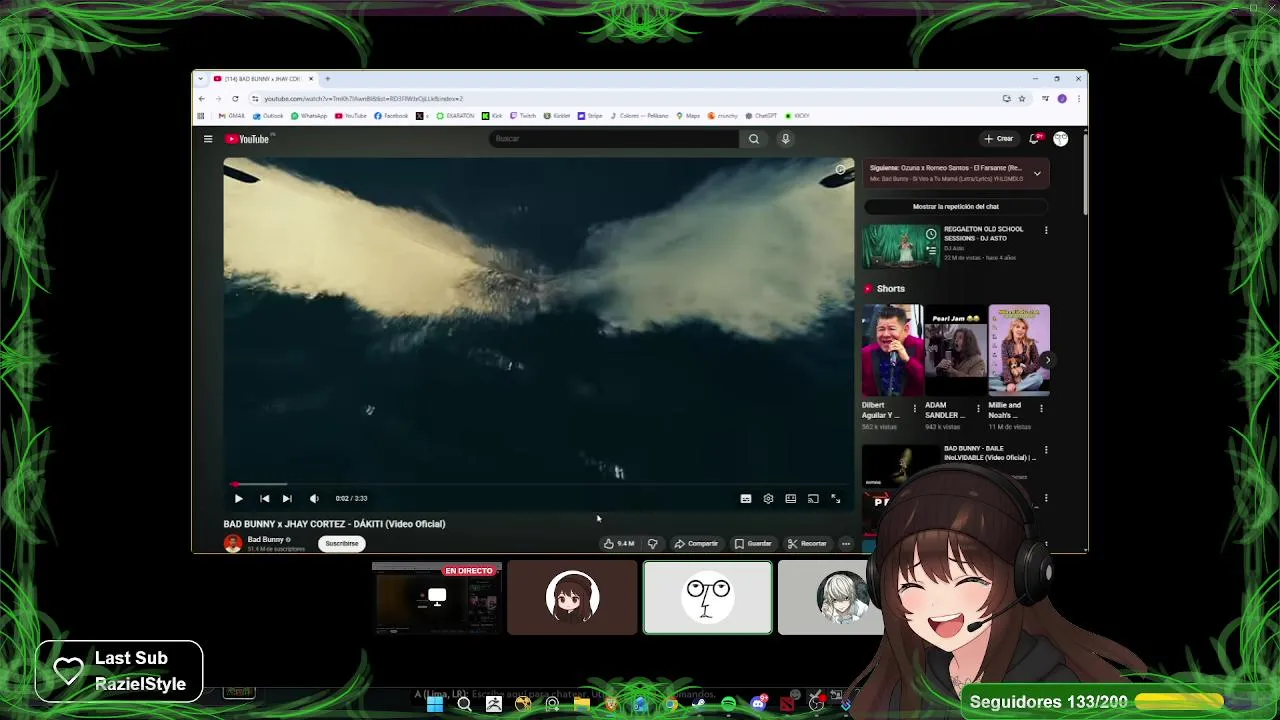This screenshot has height=720, width=1280.
Task: Toggle subtitles in the video player
Action: point(746,498)
